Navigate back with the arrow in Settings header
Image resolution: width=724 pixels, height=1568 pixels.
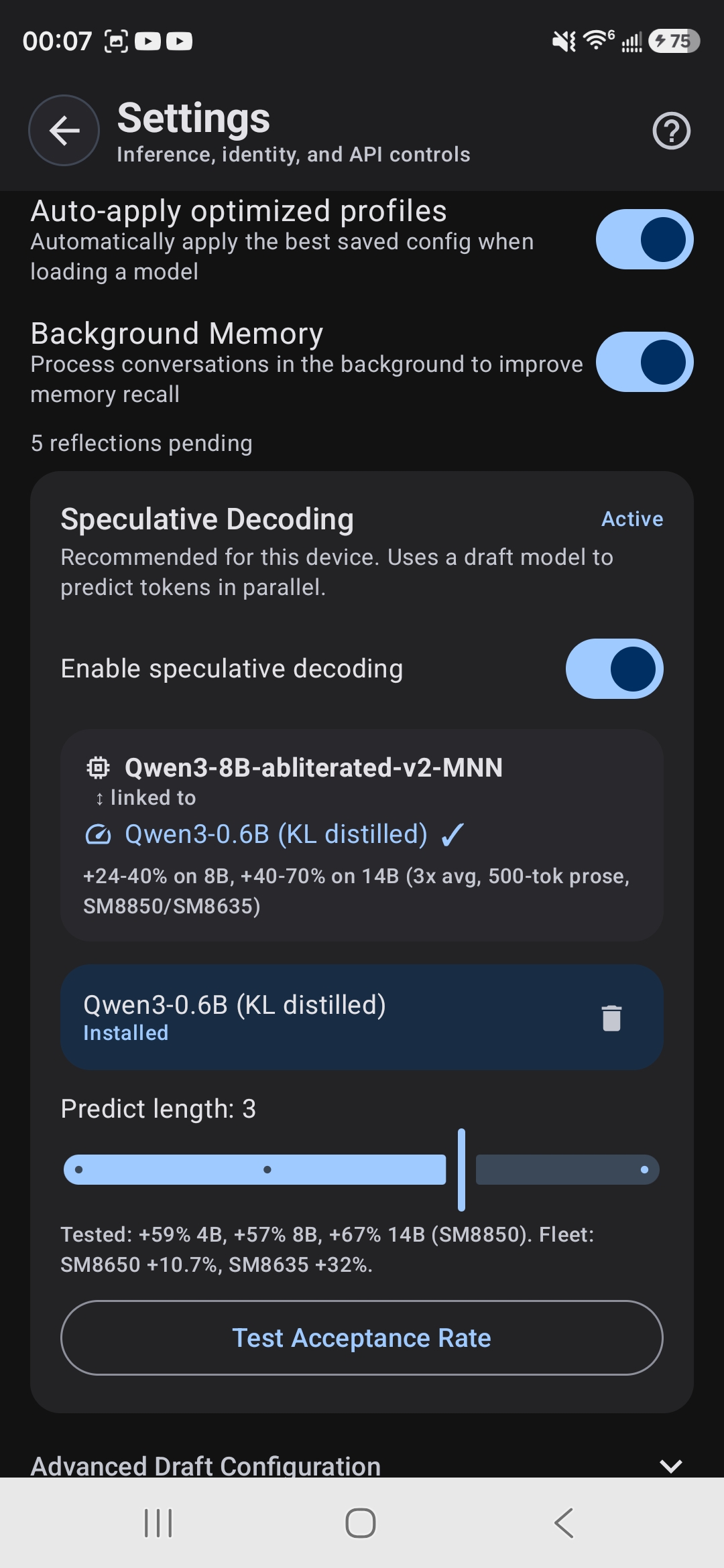tap(63, 131)
